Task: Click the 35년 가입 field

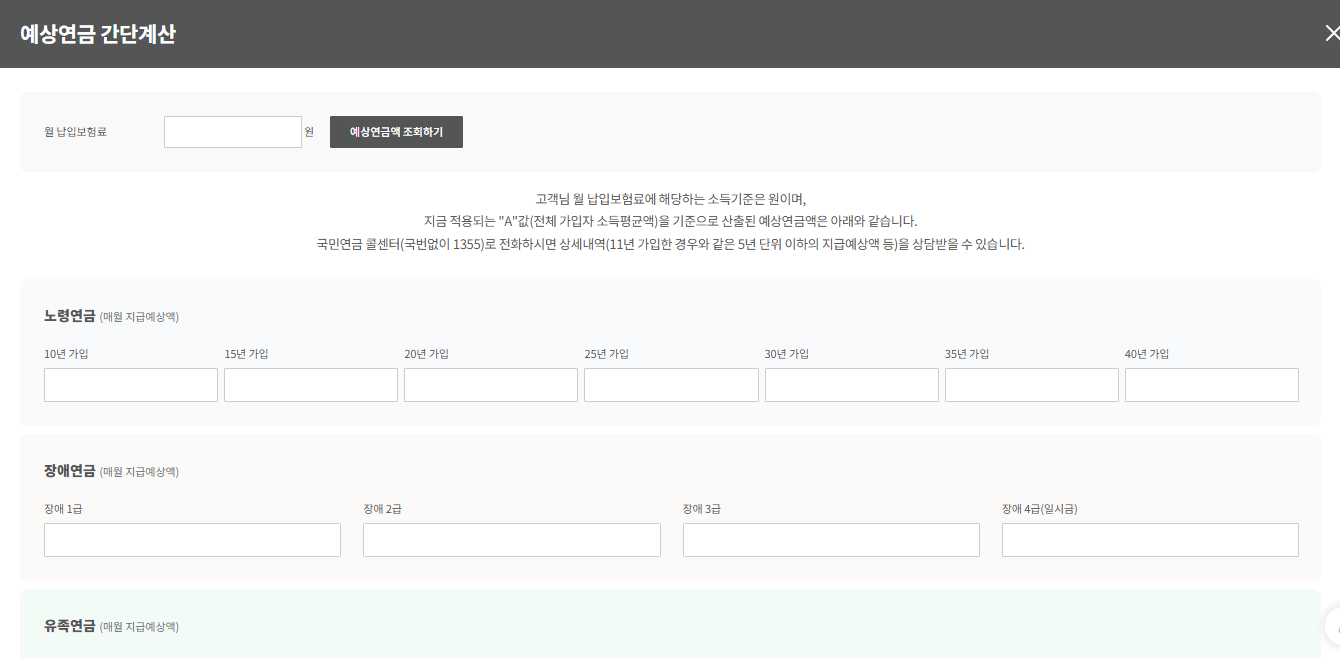Action: click(x=1031, y=384)
